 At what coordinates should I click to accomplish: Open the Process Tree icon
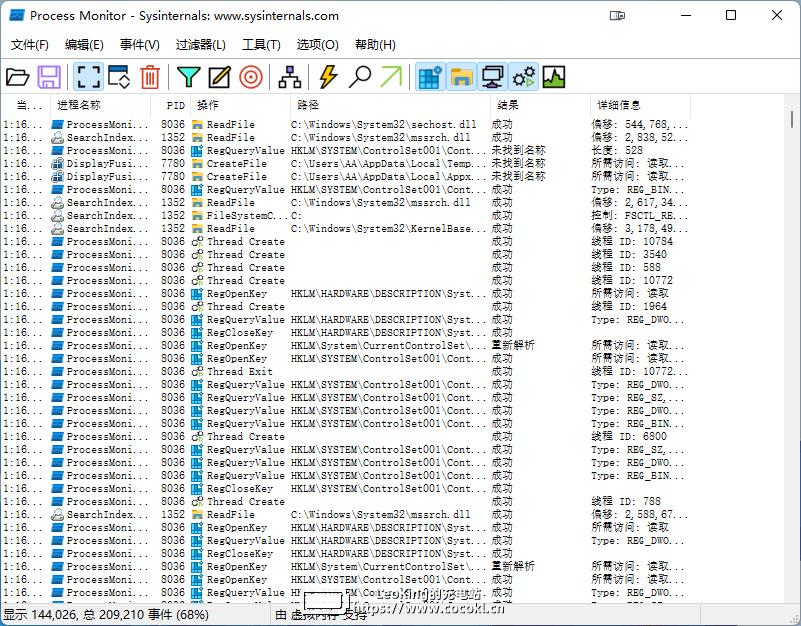(290, 77)
